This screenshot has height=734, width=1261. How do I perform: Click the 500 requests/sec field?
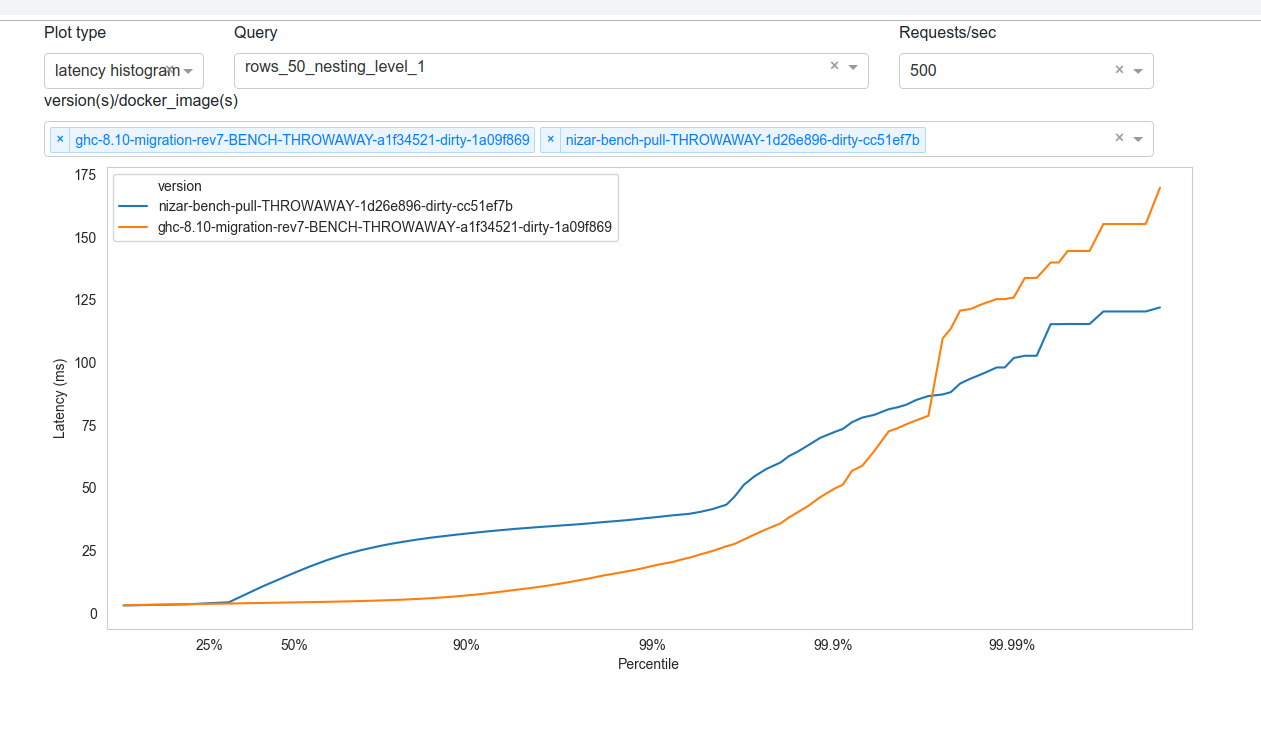[1026, 71]
